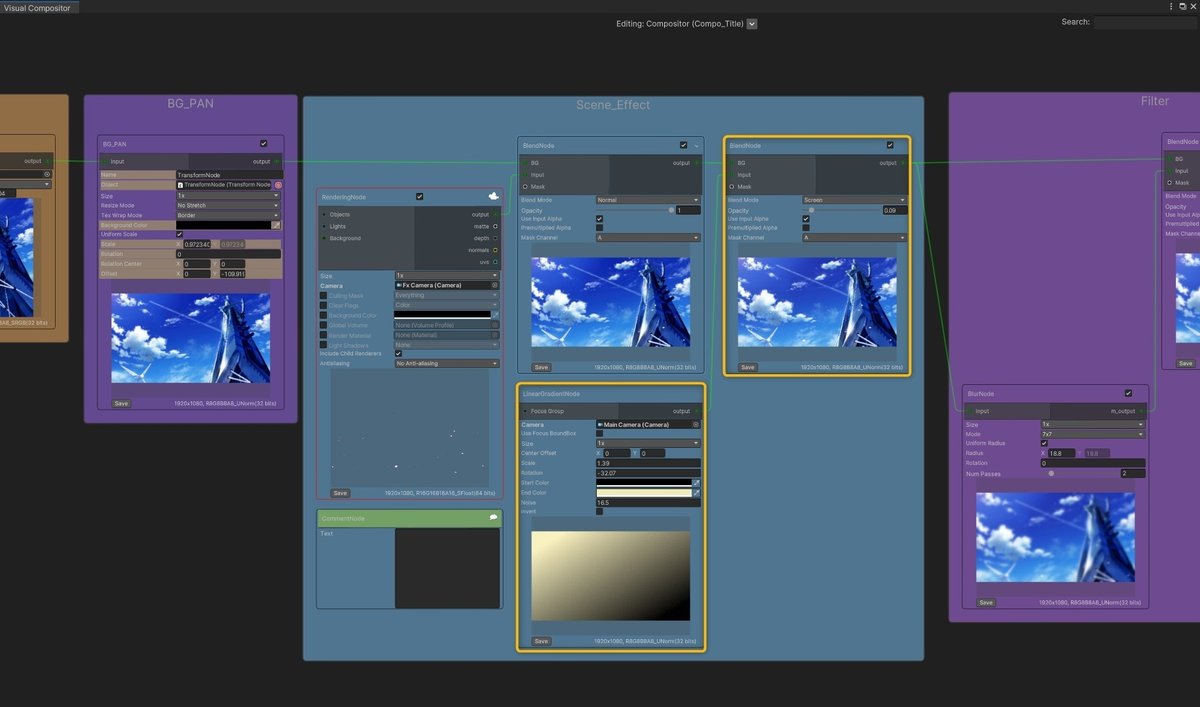Click the BlurNode m_output port
Viewport: 1200px width, 707px height.
[1143, 411]
